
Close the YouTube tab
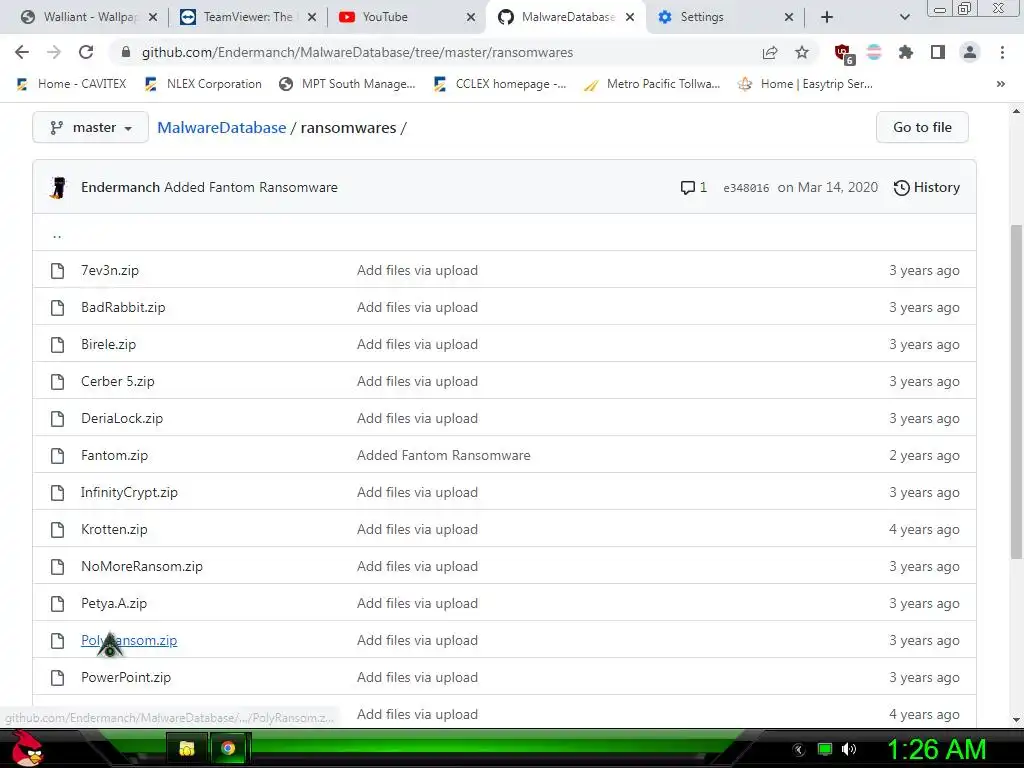471,17
